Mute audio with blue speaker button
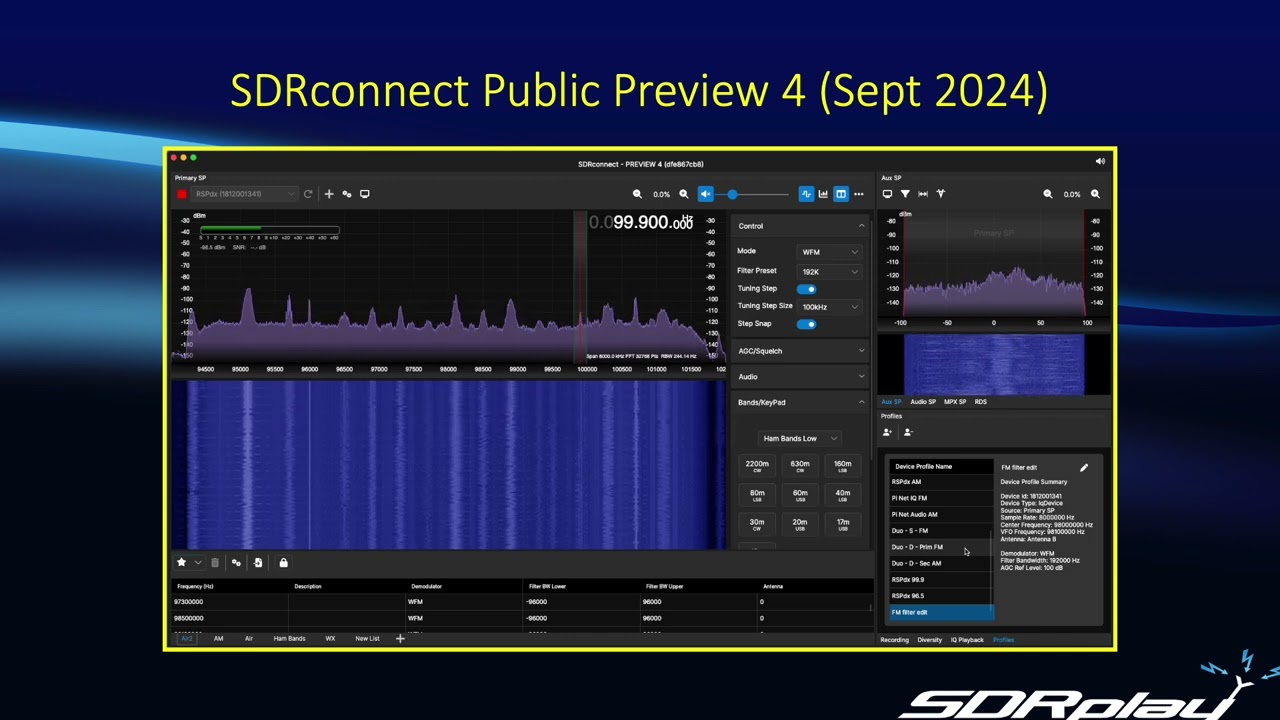The width and height of the screenshot is (1280, 720). click(706, 194)
